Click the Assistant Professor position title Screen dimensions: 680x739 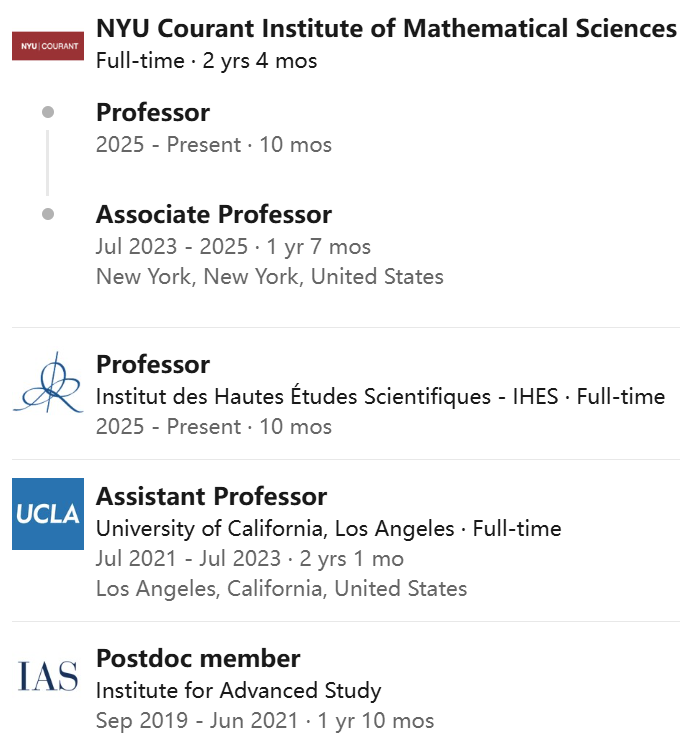click(x=211, y=496)
